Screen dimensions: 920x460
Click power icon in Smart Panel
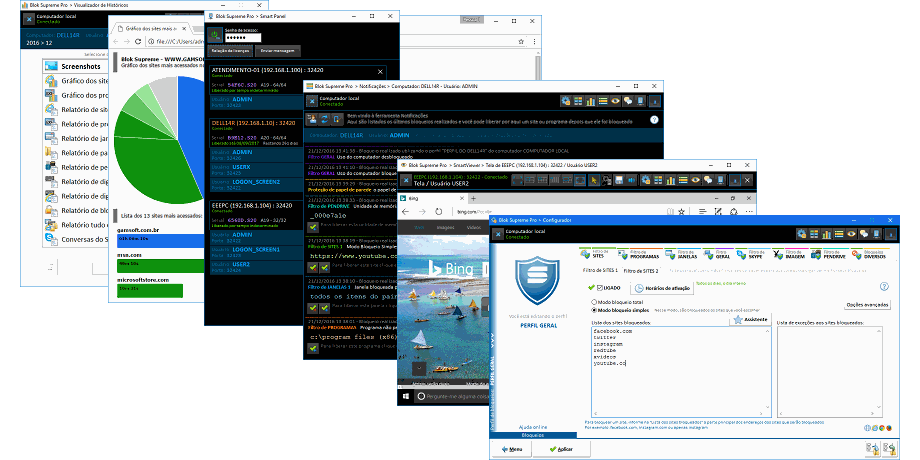pyautogui.click(x=215, y=34)
